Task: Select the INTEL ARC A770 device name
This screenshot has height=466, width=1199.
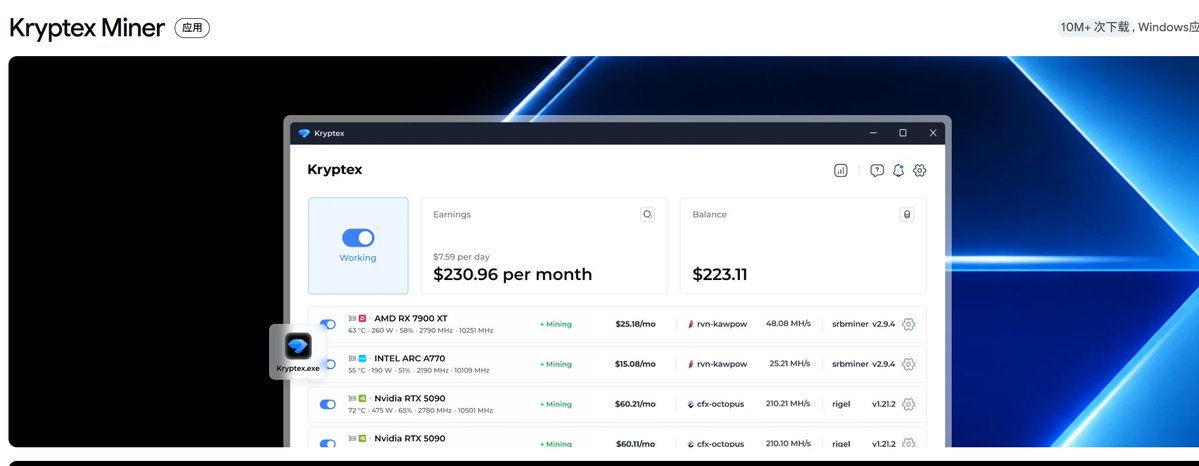Action: point(409,358)
